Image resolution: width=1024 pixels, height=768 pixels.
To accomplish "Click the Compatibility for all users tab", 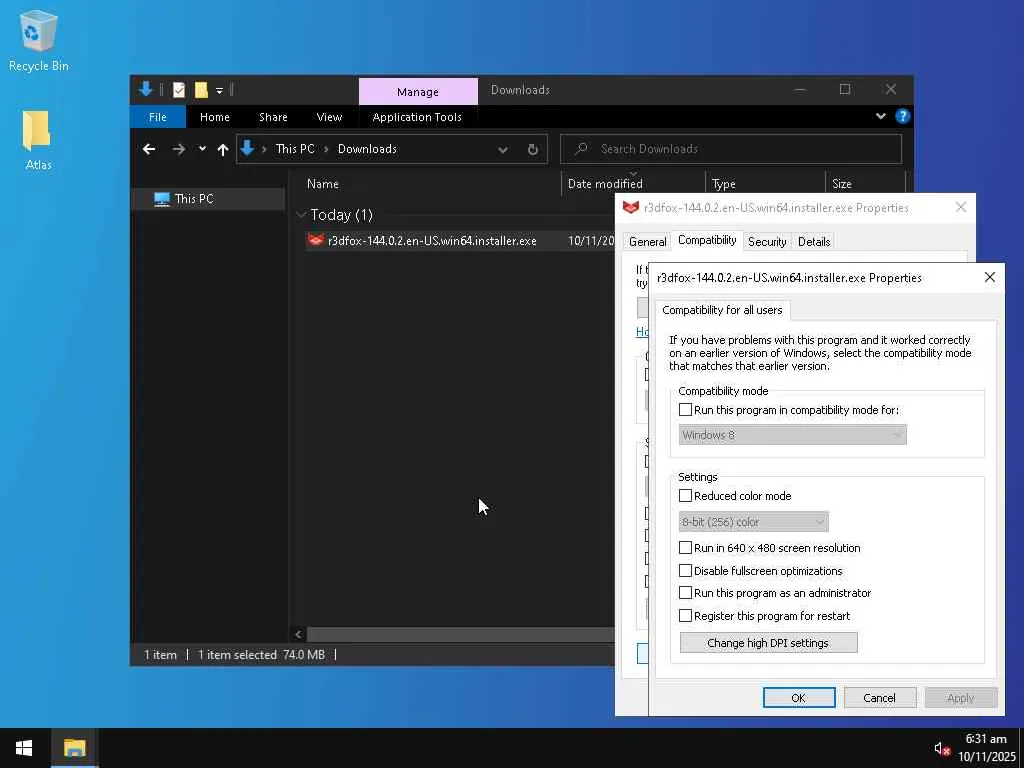I will tap(722, 310).
